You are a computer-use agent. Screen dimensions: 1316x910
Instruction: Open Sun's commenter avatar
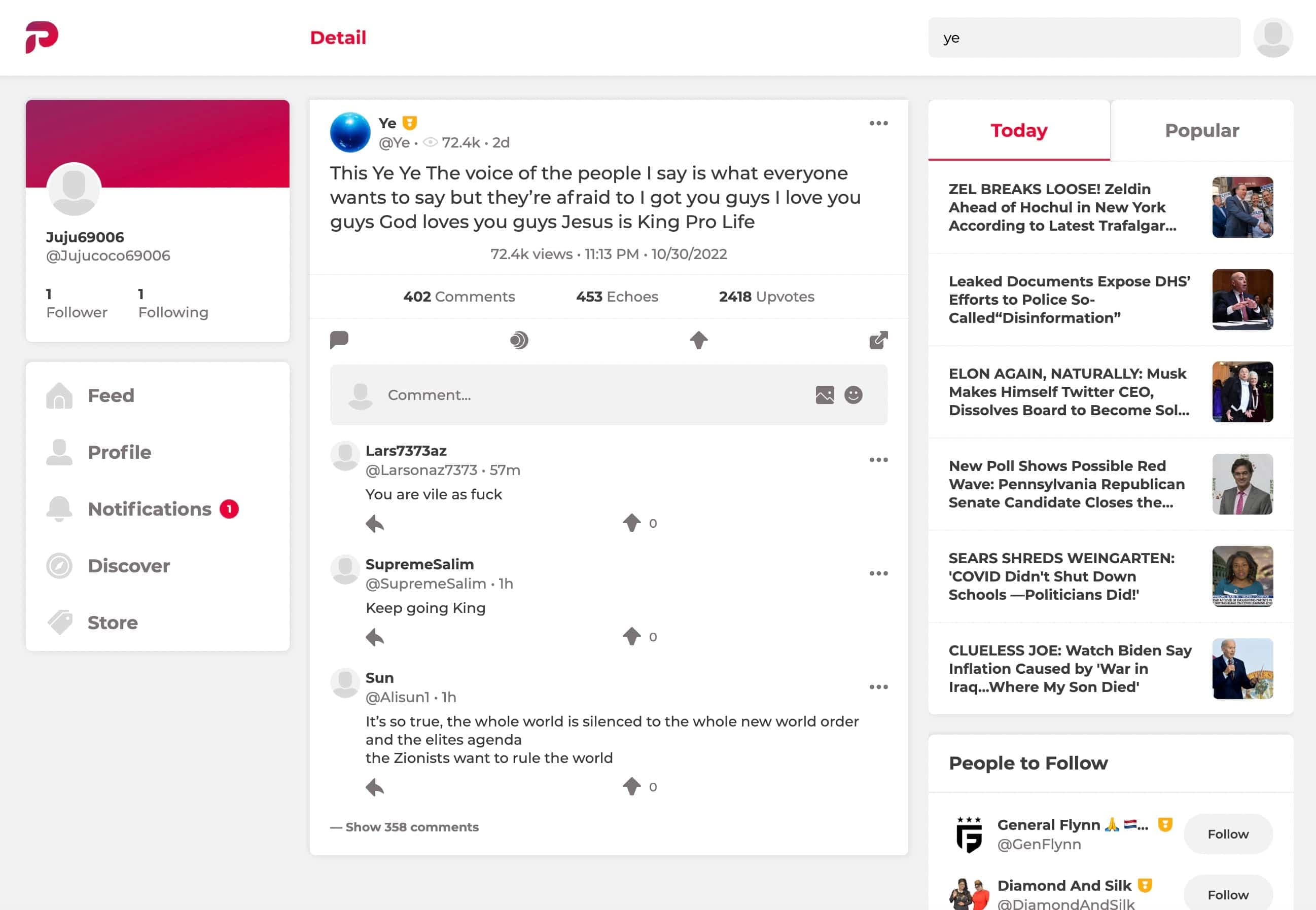(345, 682)
